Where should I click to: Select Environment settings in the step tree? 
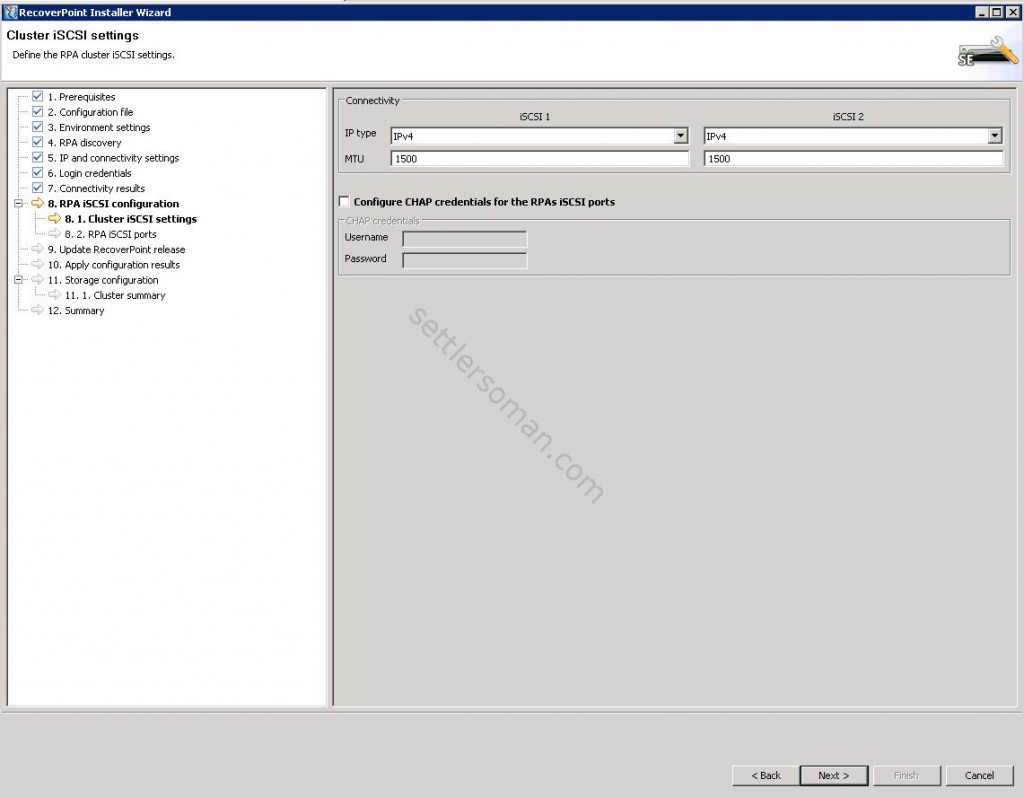coord(104,128)
